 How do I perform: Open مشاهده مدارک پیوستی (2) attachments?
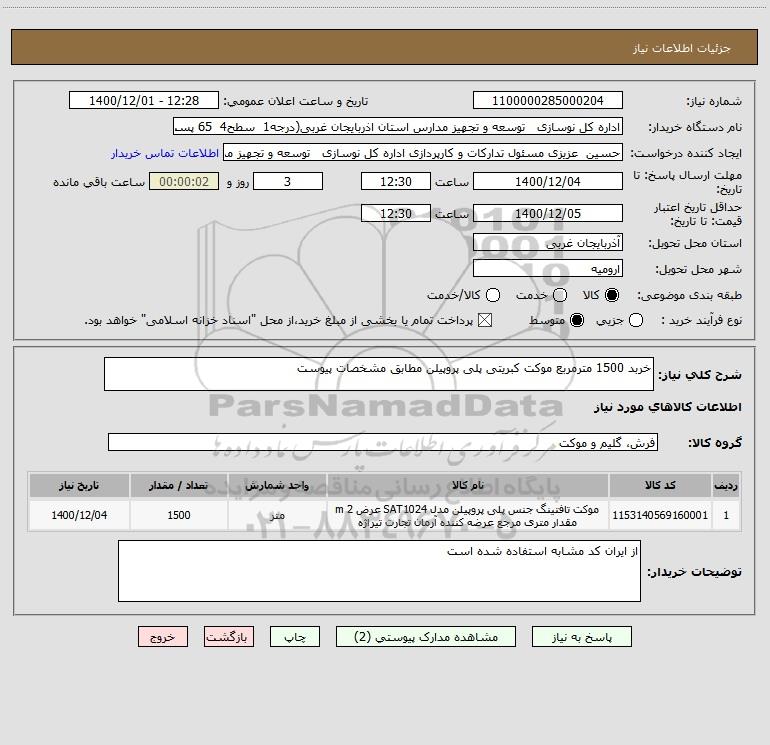(426, 636)
